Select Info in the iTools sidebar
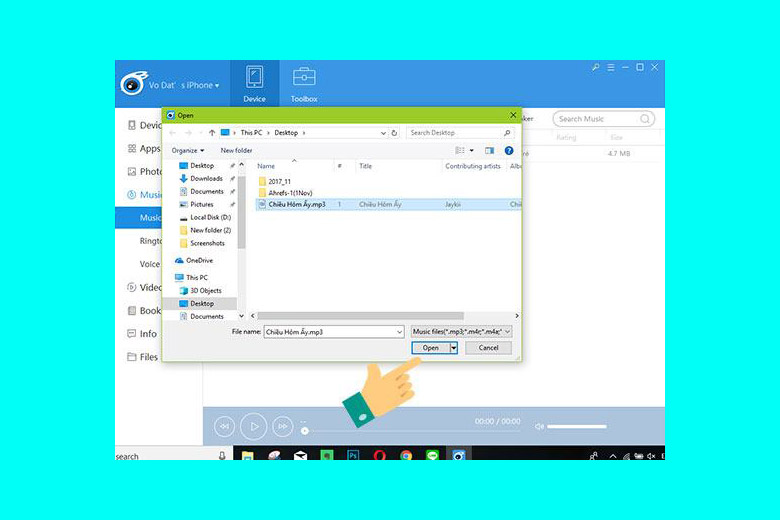 pos(148,333)
